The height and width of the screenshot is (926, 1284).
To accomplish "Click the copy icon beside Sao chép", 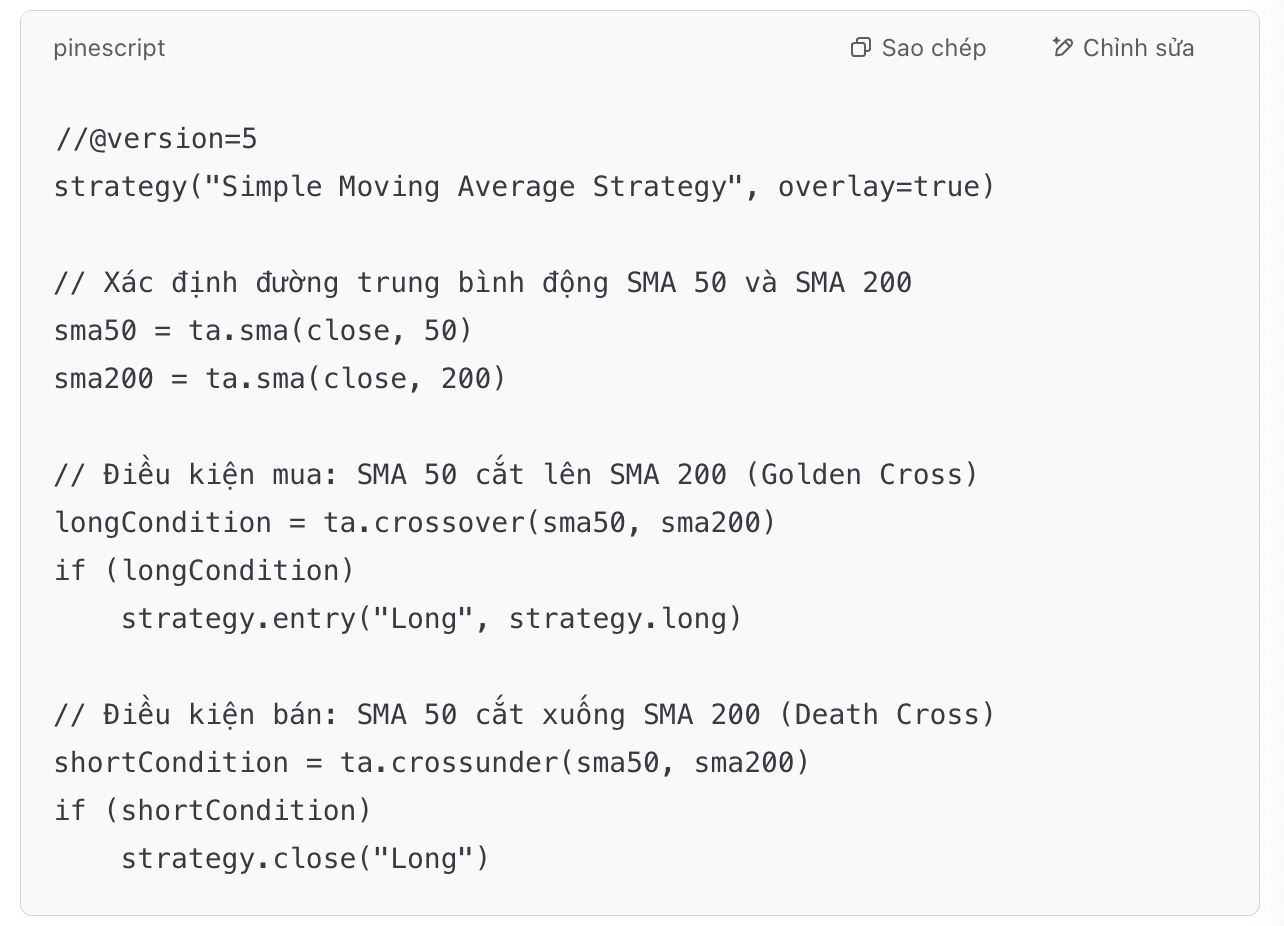I will pyautogui.click(x=860, y=48).
